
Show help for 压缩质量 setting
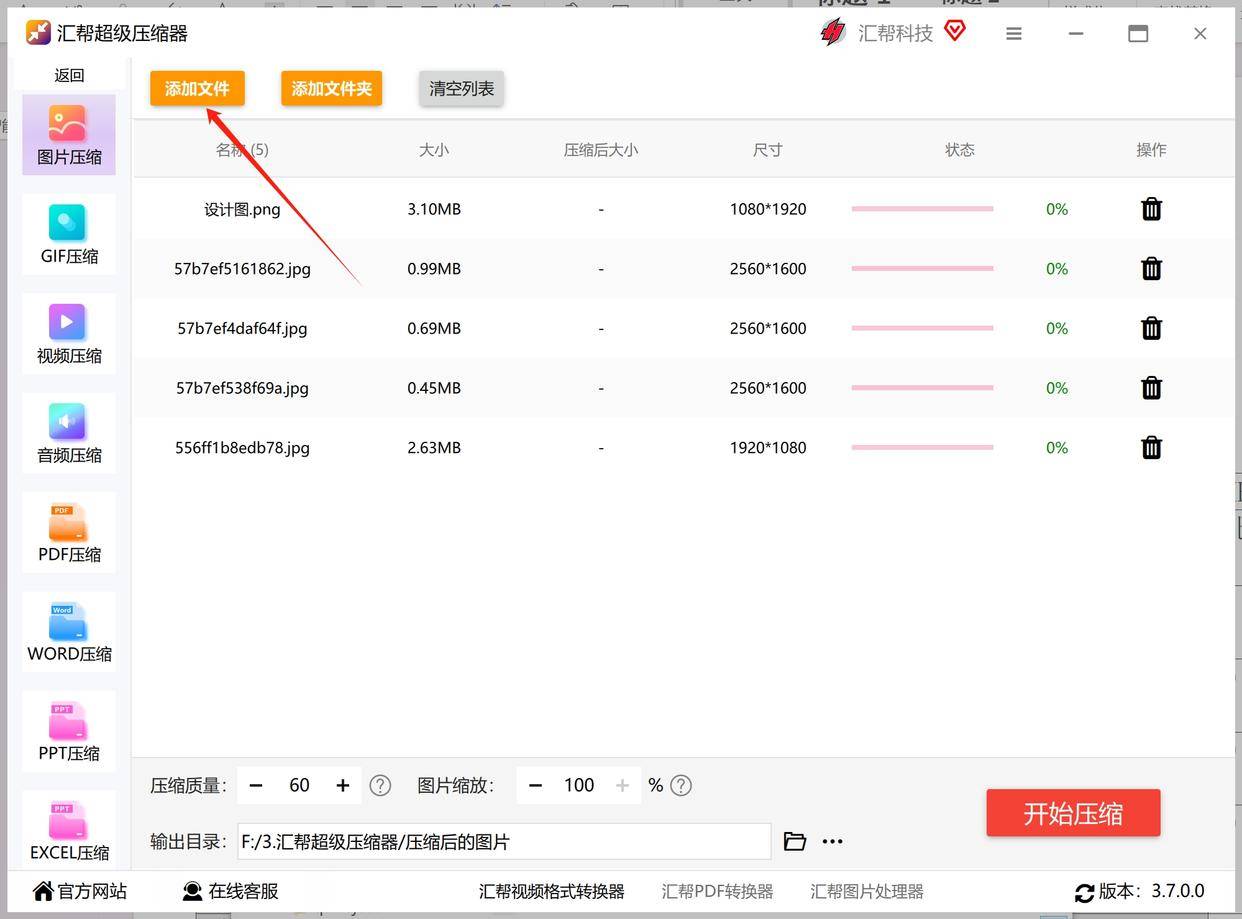[380, 786]
